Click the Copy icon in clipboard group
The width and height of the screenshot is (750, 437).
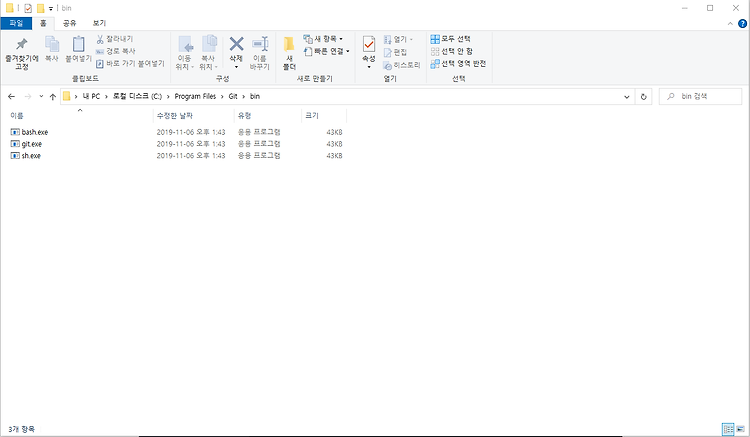pyautogui.click(x=52, y=44)
